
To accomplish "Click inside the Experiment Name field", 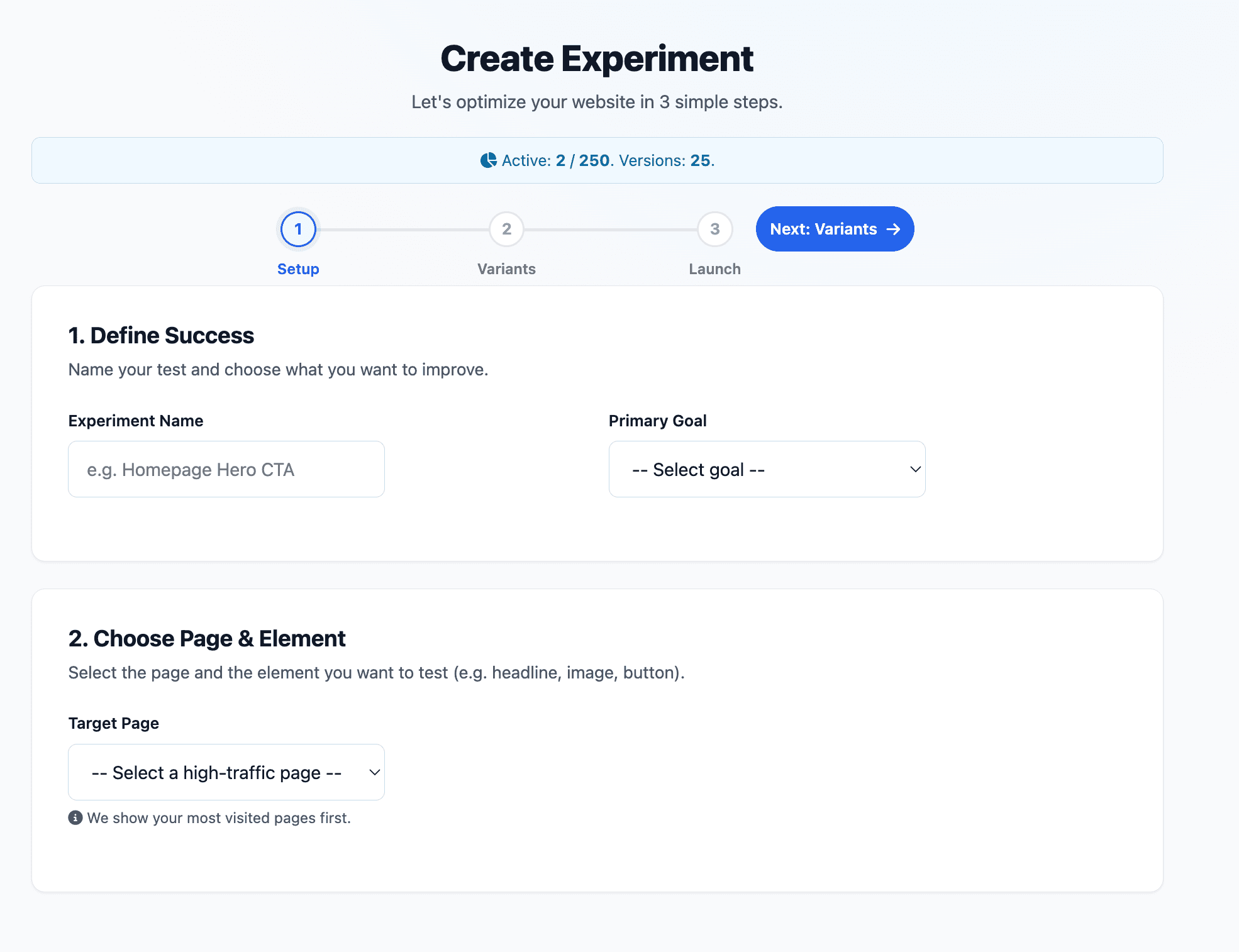I will pos(225,469).
